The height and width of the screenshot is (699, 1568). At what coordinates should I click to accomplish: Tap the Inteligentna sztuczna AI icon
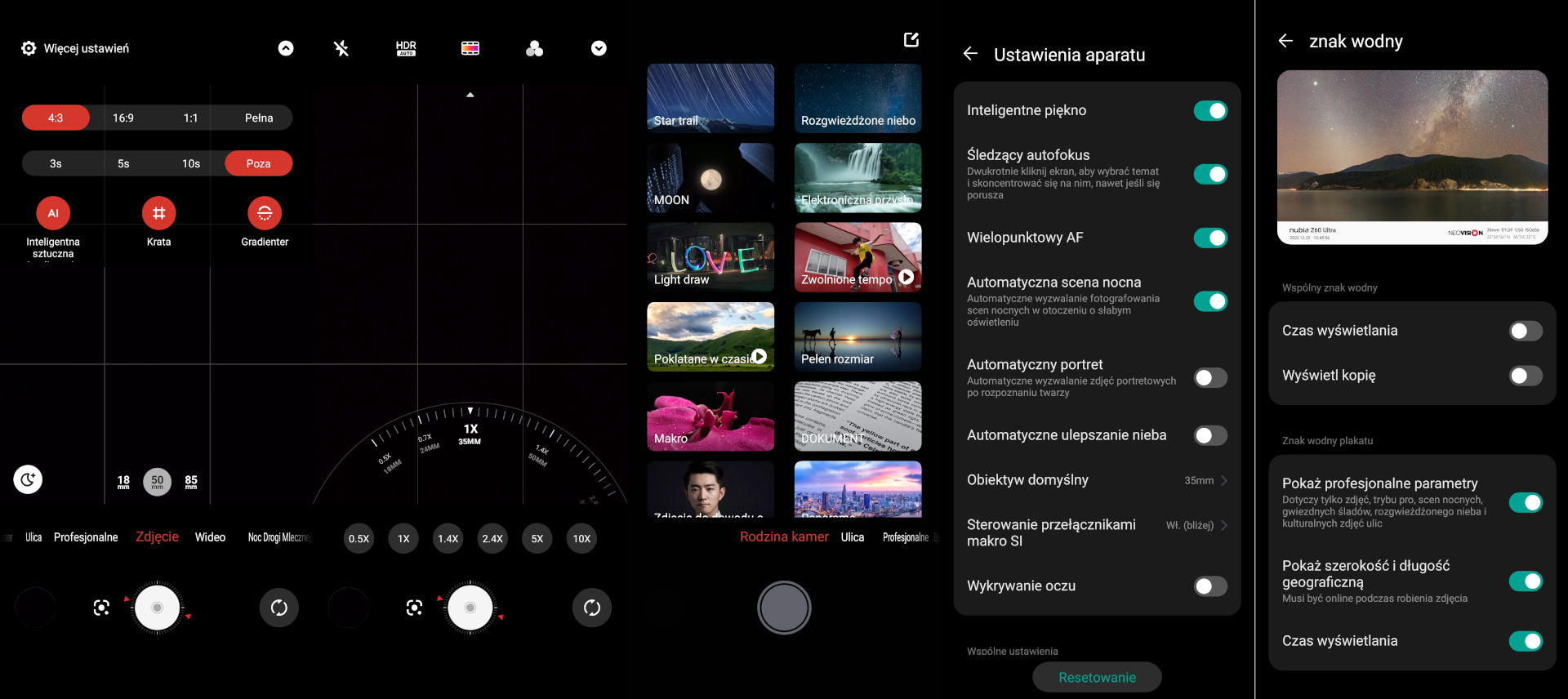click(53, 213)
